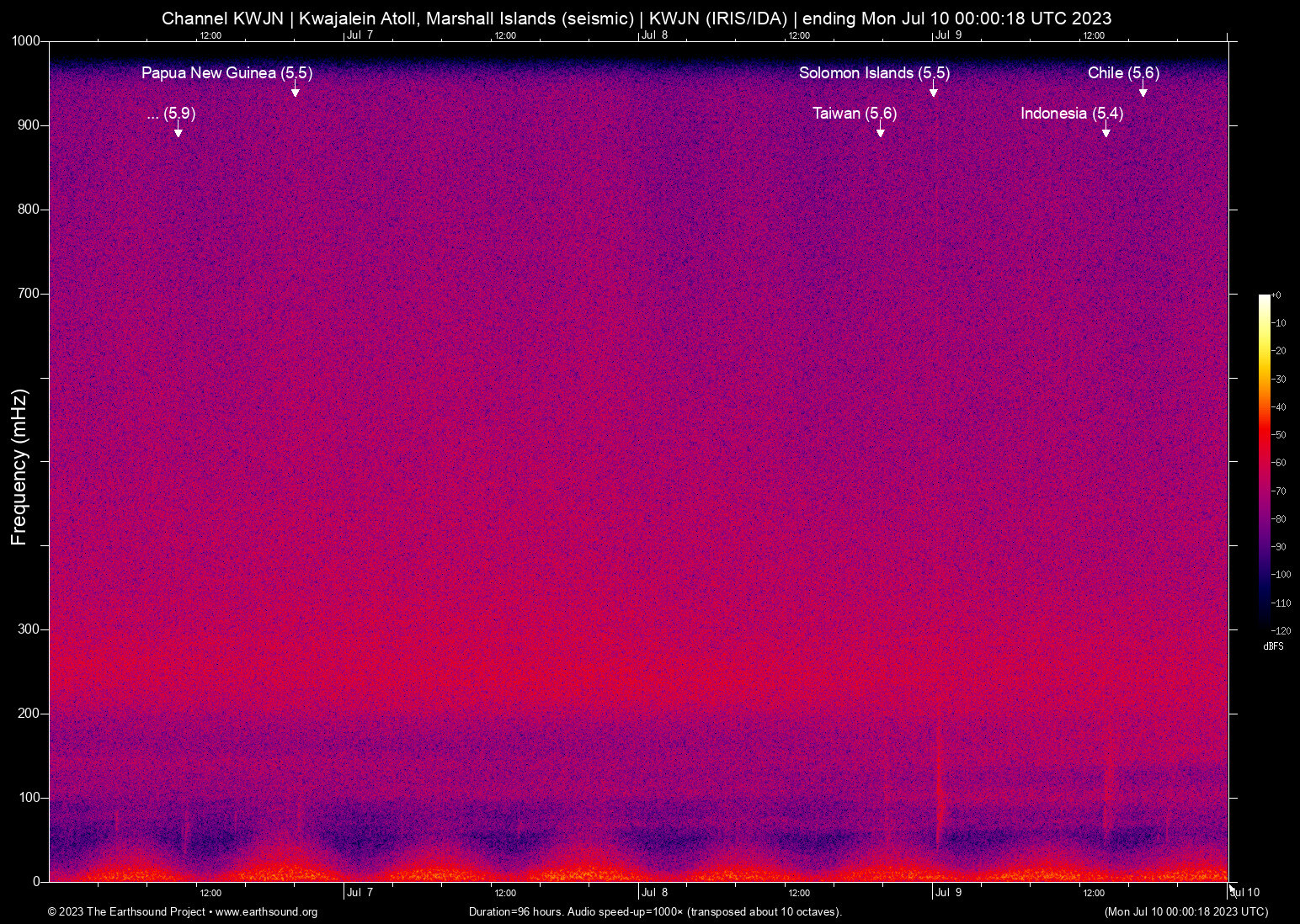Click the arrow marker beneath Taiwan (5.6)

pyautogui.click(x=881, y=131)
